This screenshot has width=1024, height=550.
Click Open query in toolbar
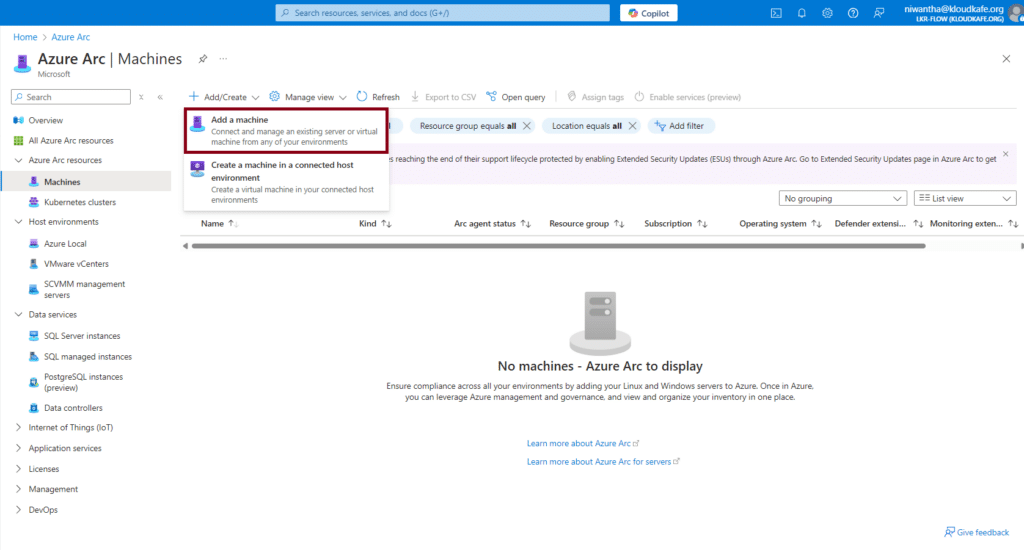516,97
